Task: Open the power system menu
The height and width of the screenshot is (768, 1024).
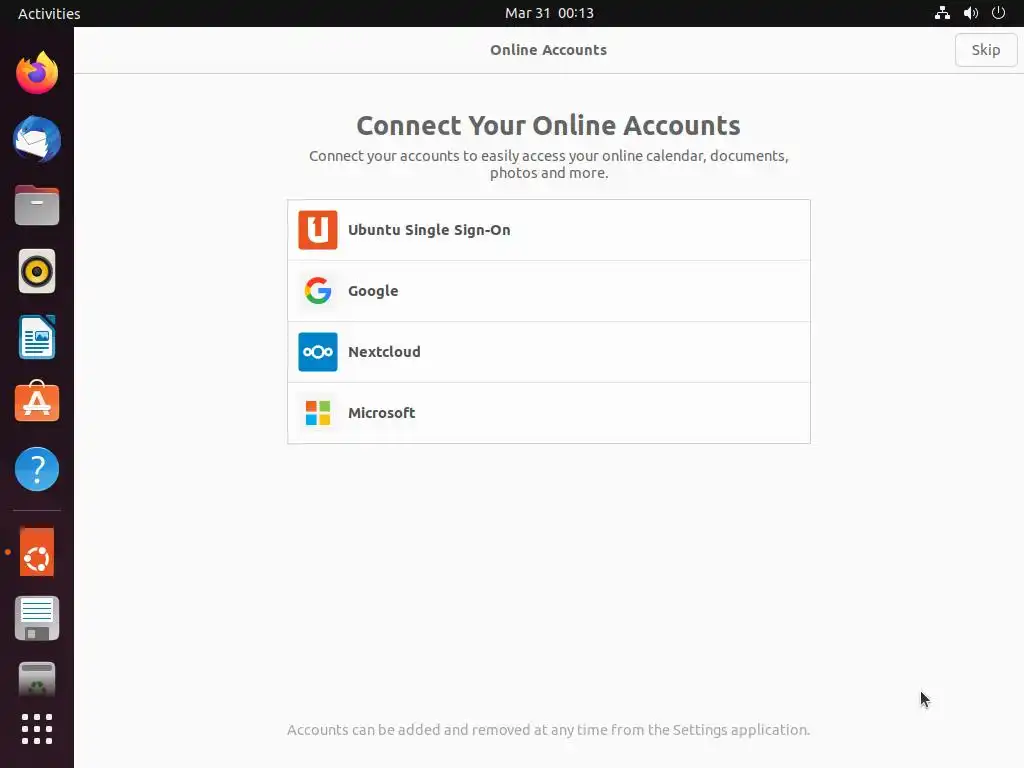Action: coord(999,13)
